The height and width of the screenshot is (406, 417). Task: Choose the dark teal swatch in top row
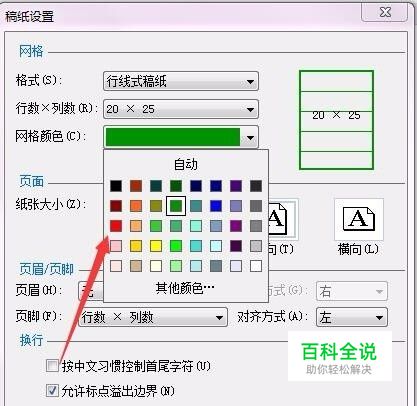[x=156, y=186]
